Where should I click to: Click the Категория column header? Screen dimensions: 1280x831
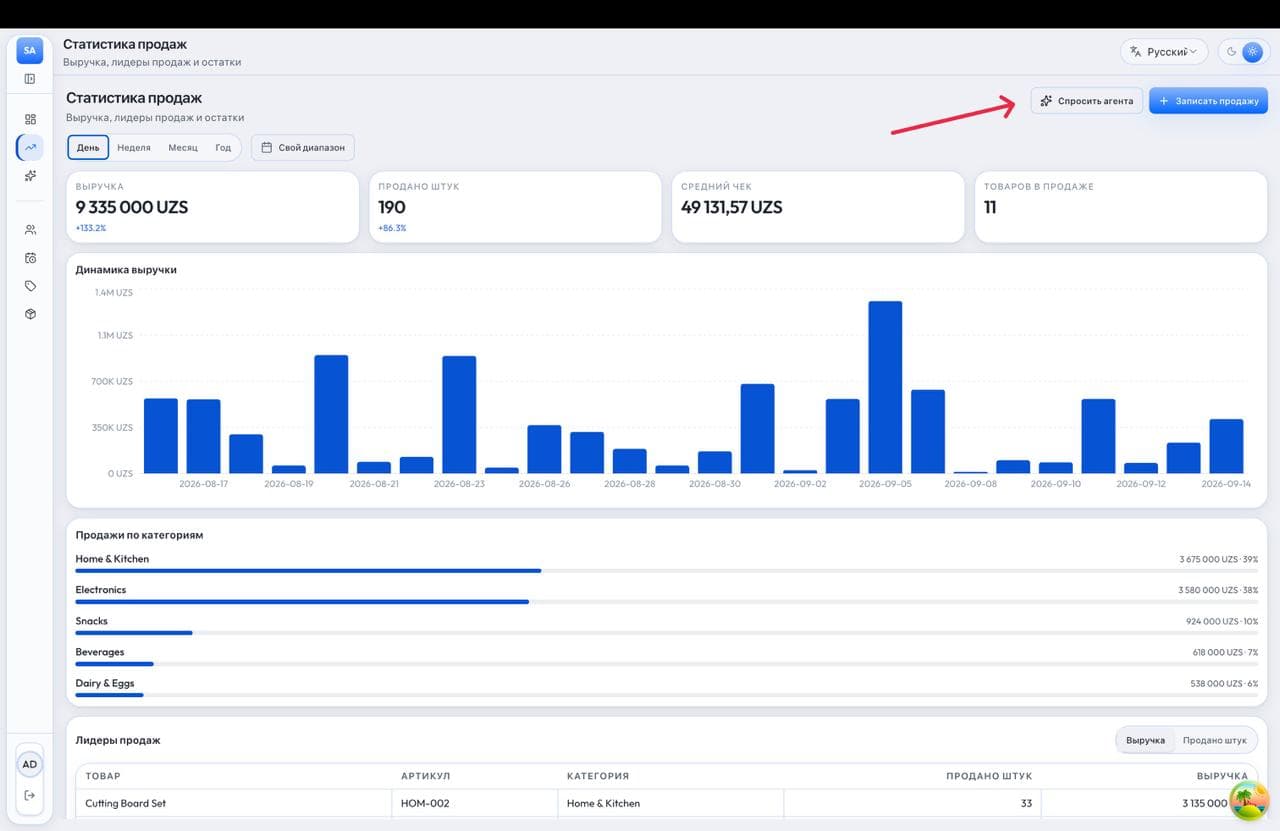[x=598, y=776]
